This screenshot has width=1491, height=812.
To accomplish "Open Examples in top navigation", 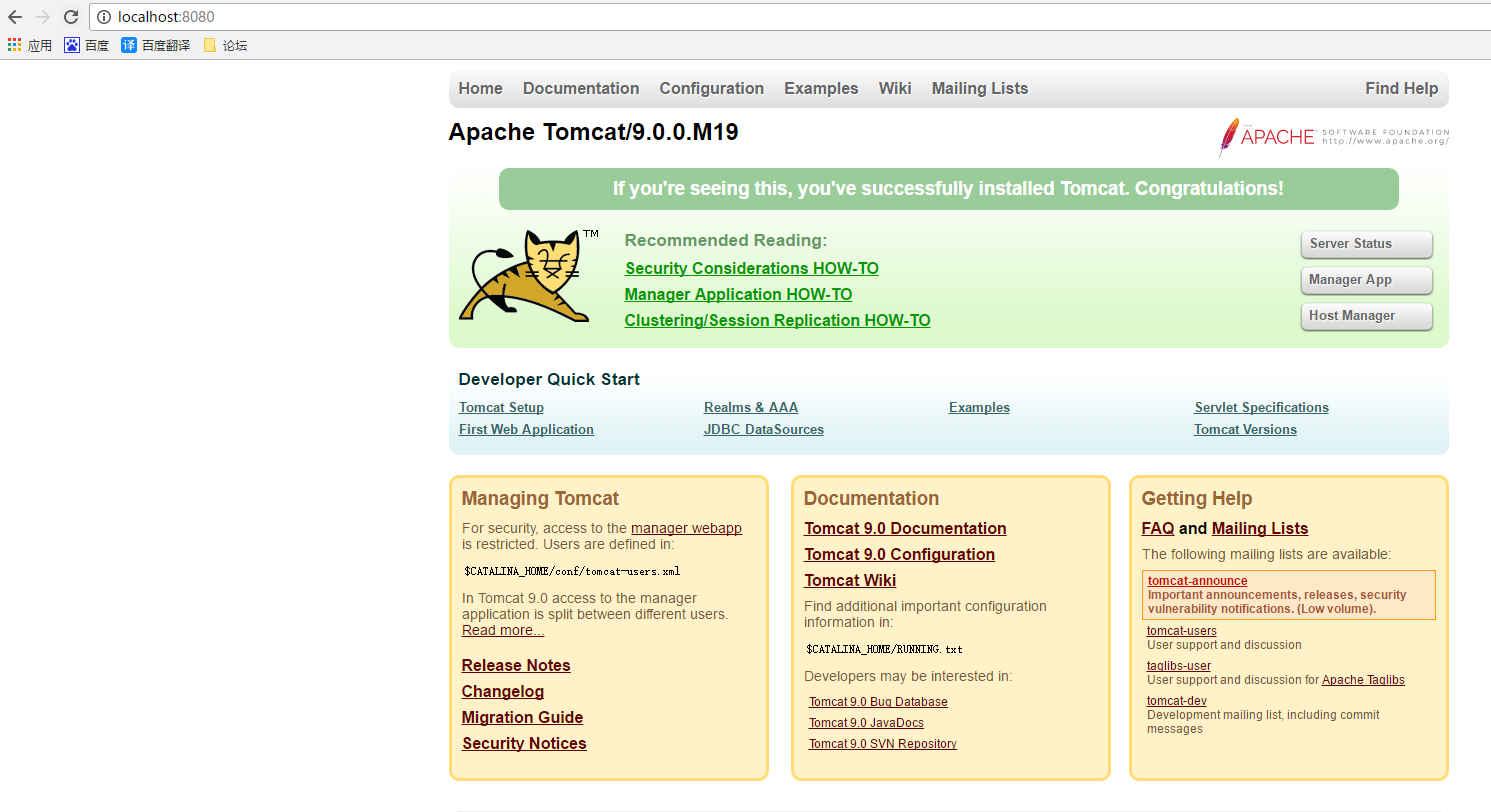I will [821, 88].
